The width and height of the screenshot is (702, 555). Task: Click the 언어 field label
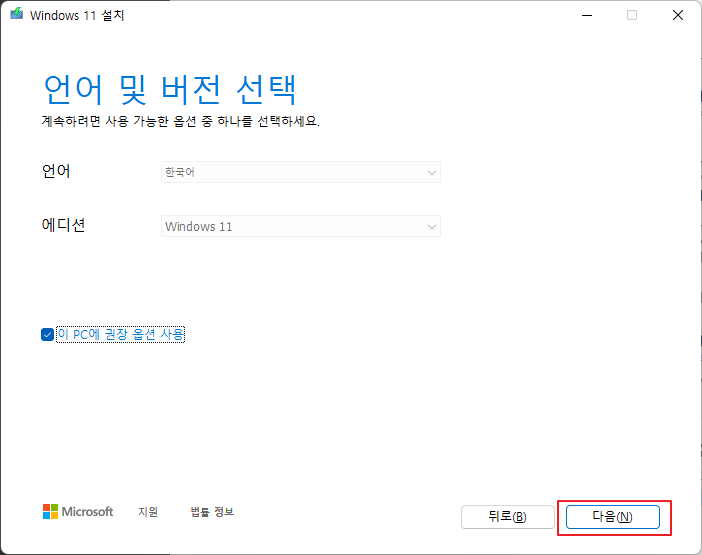(56, 171)
